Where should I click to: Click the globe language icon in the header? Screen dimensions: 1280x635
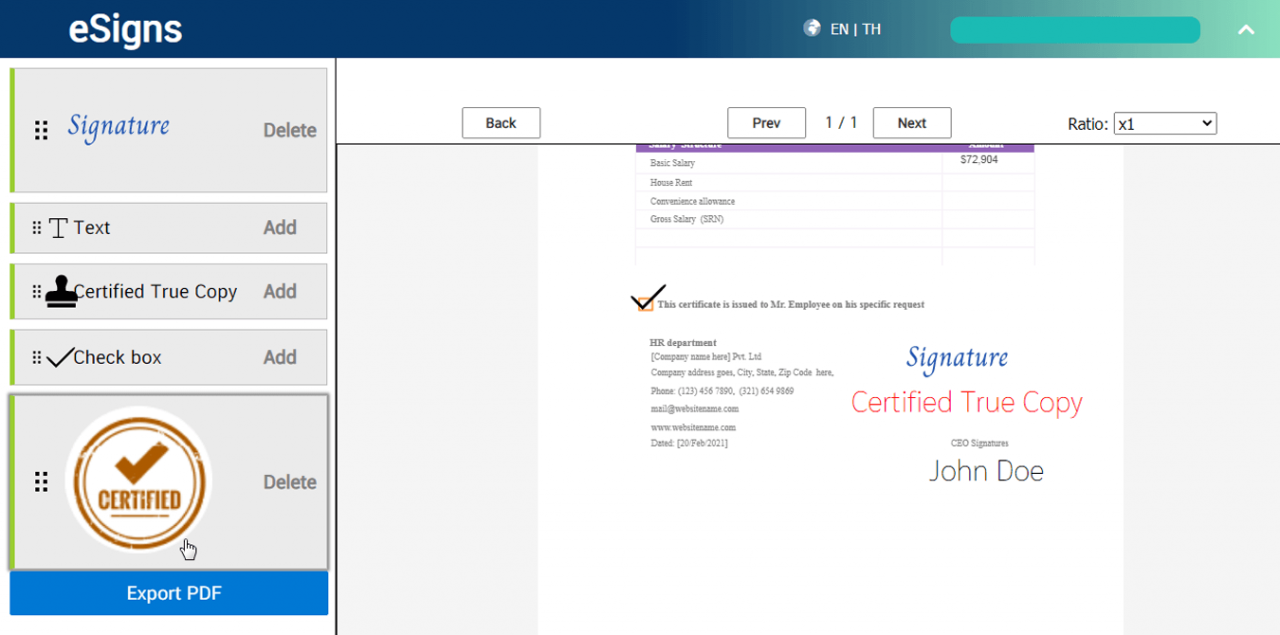point(810,28)
